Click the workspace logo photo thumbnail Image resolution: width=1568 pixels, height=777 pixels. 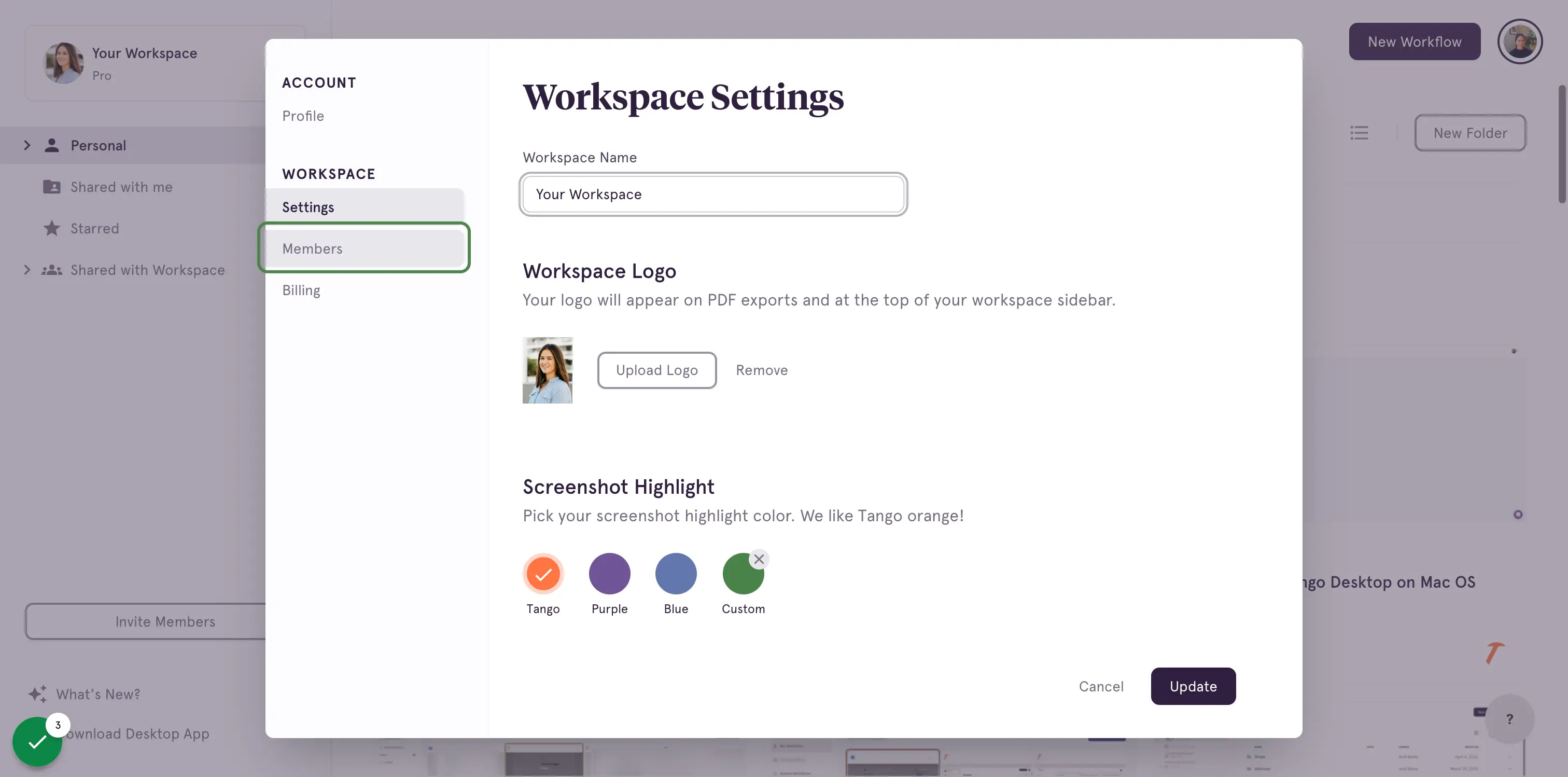pyautogui.click(x=547, y=370)
